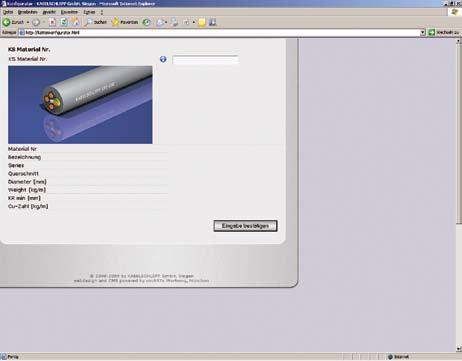Image resolution: width=462 pixels, height=361 pixels.
Task: Click the Eingabe bestätigen button
Action: pos(245,226)
